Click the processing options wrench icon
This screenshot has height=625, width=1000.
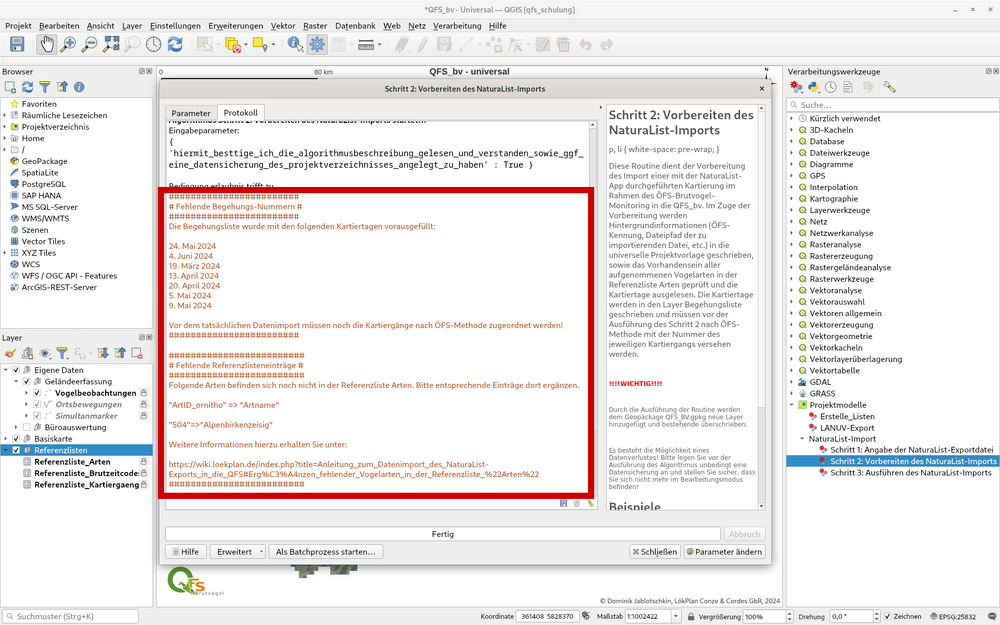(890, 87)
